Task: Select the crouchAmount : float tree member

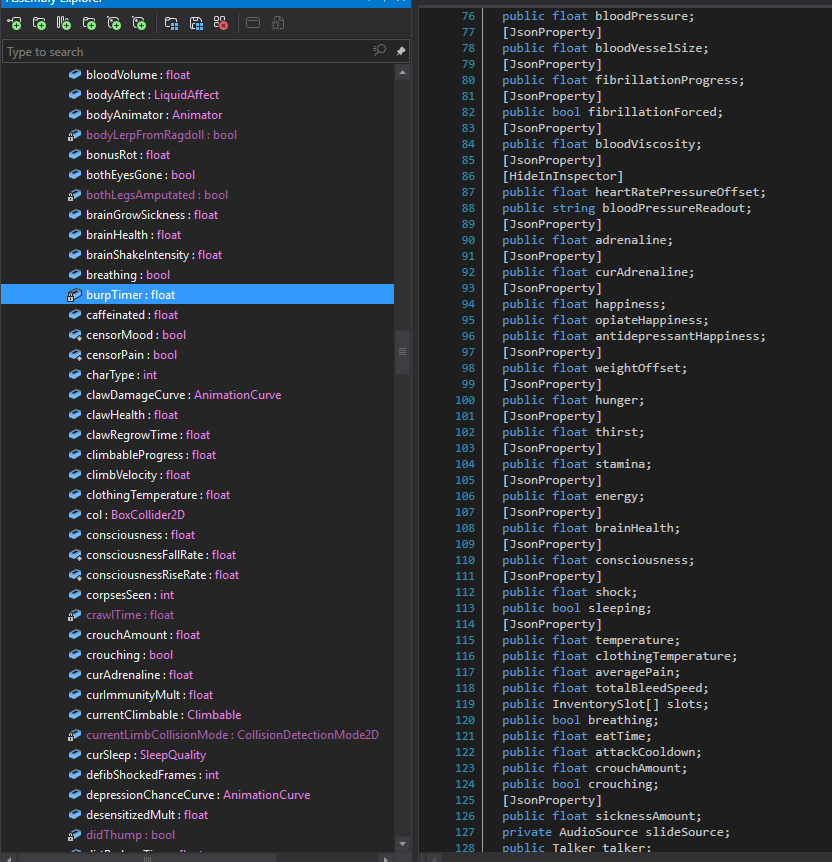Action: coord(143,635)
